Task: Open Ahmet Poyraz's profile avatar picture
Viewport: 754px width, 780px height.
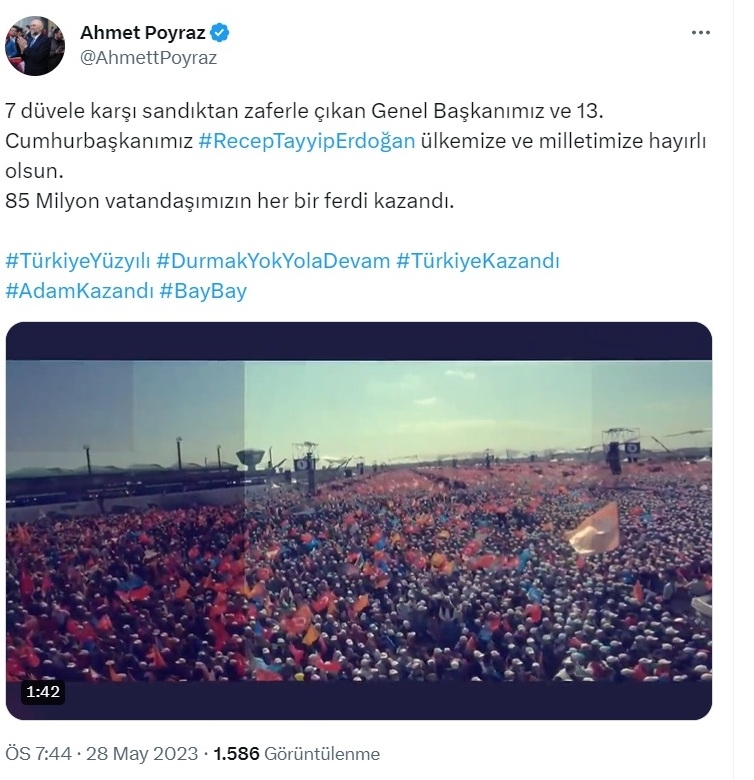Action: 35,46
